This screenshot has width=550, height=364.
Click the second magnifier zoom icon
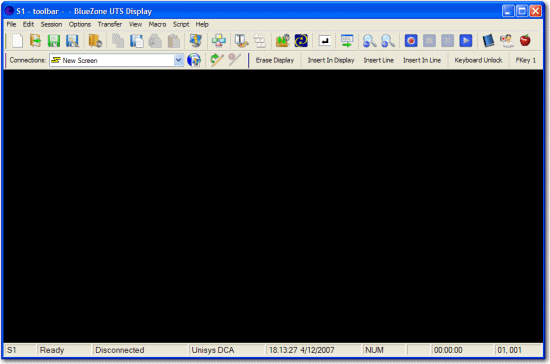coord(388,41)
